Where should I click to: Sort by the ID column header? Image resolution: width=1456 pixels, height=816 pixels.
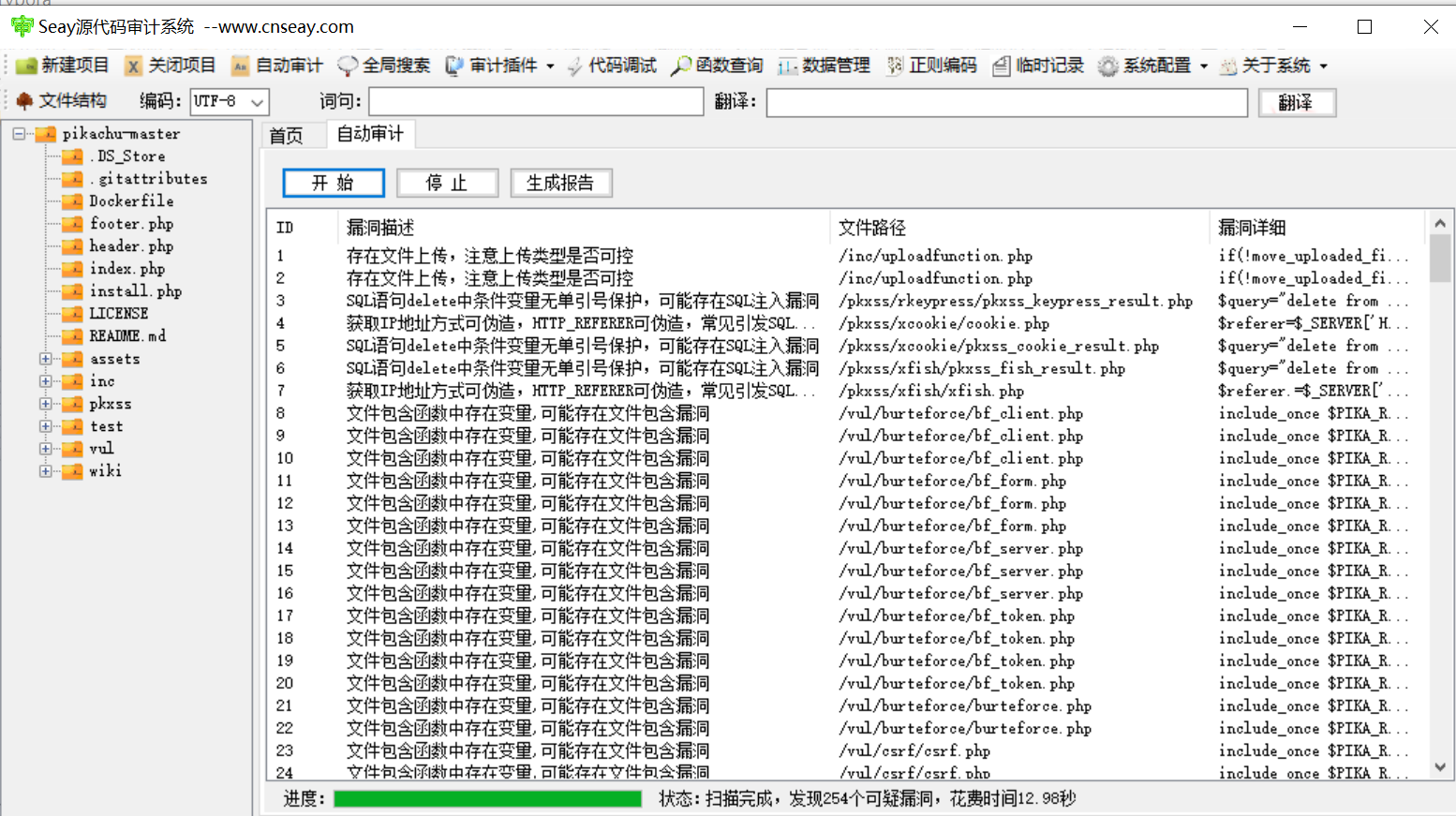(x=302, y=227)
